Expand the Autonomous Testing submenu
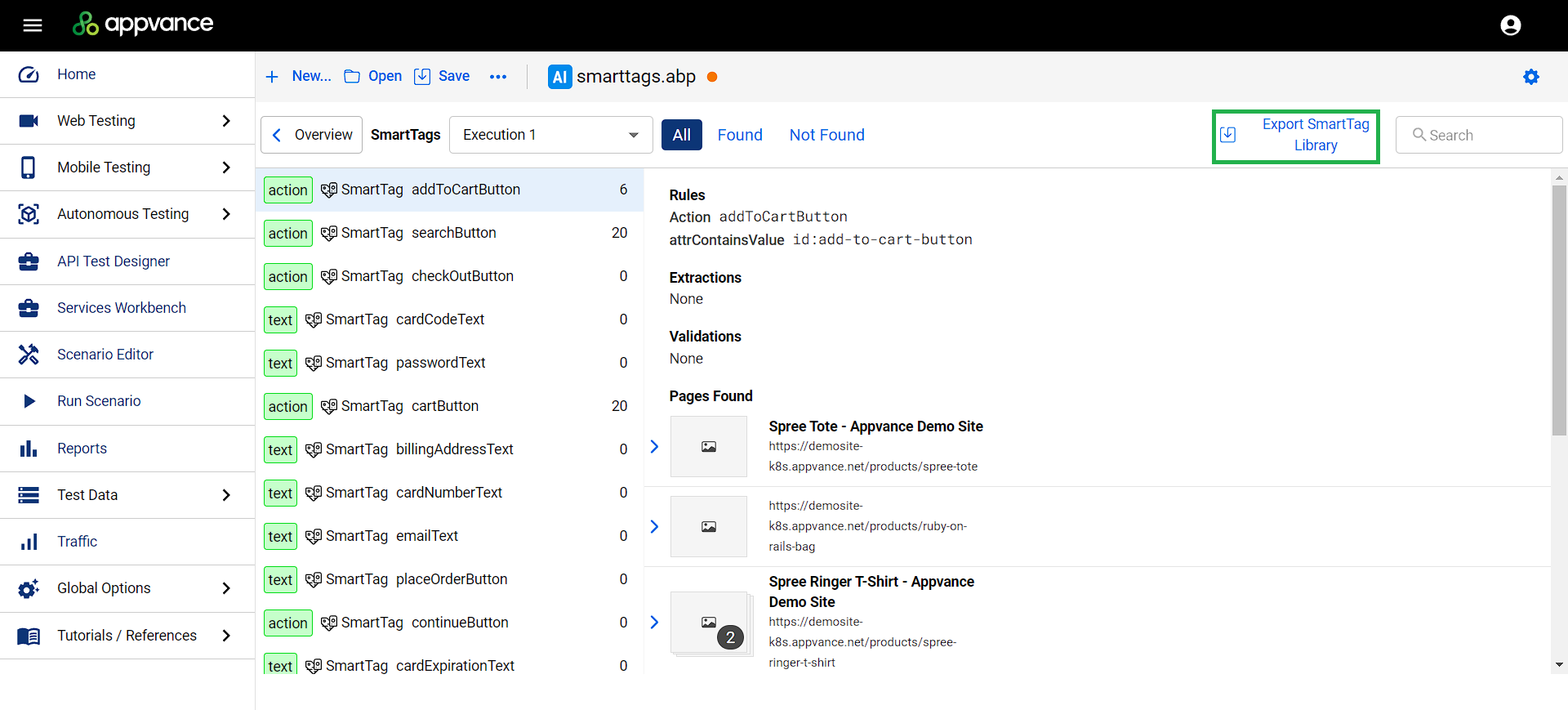The image size is (1568, 710). 226,214
